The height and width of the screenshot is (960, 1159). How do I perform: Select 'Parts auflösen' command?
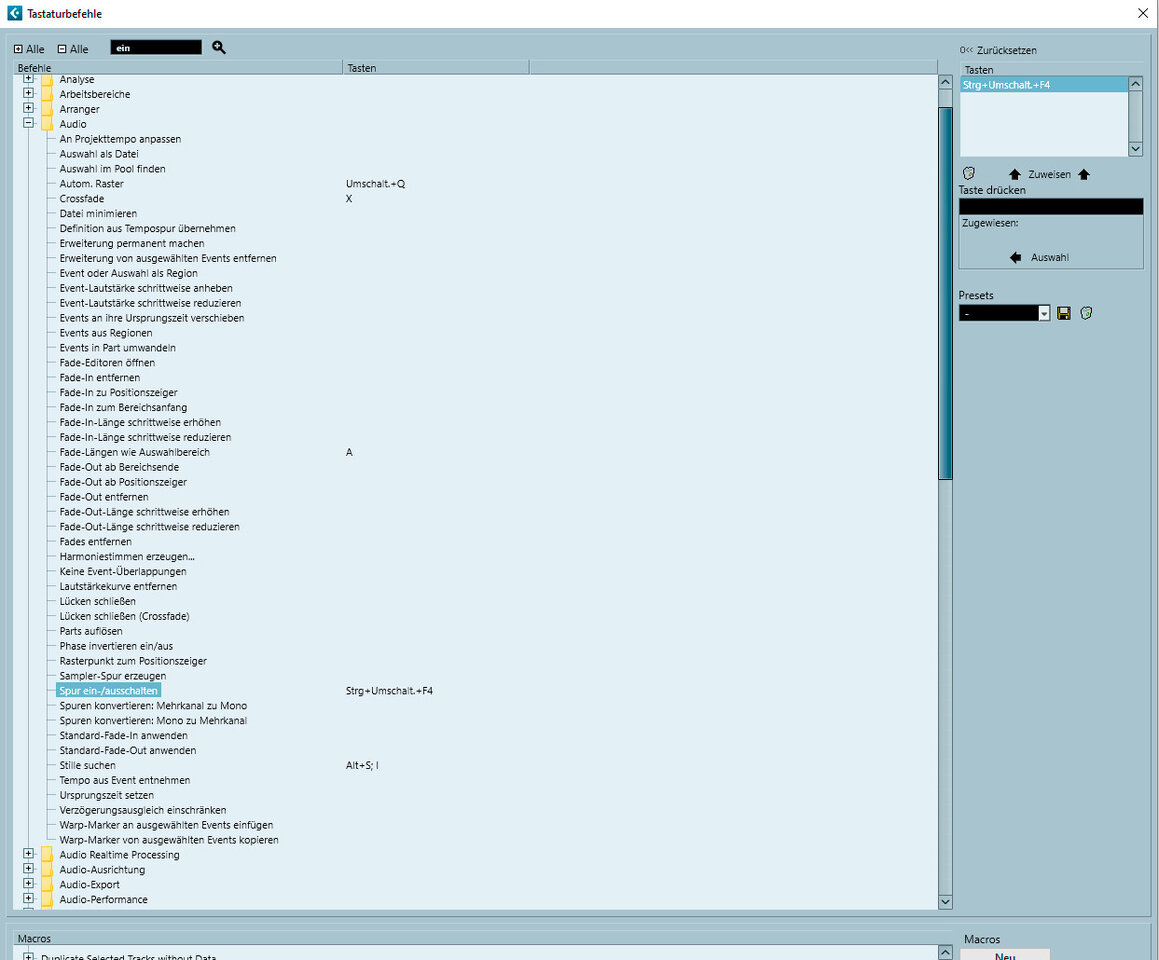pyautogui.click(x=91, y=630)
